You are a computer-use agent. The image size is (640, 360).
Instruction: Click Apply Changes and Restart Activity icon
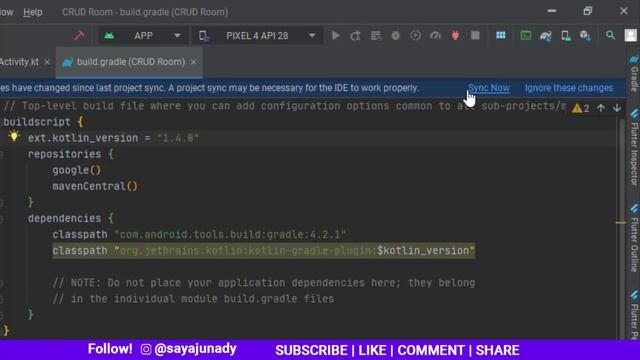pyautogui.click(x=356, y=36)
